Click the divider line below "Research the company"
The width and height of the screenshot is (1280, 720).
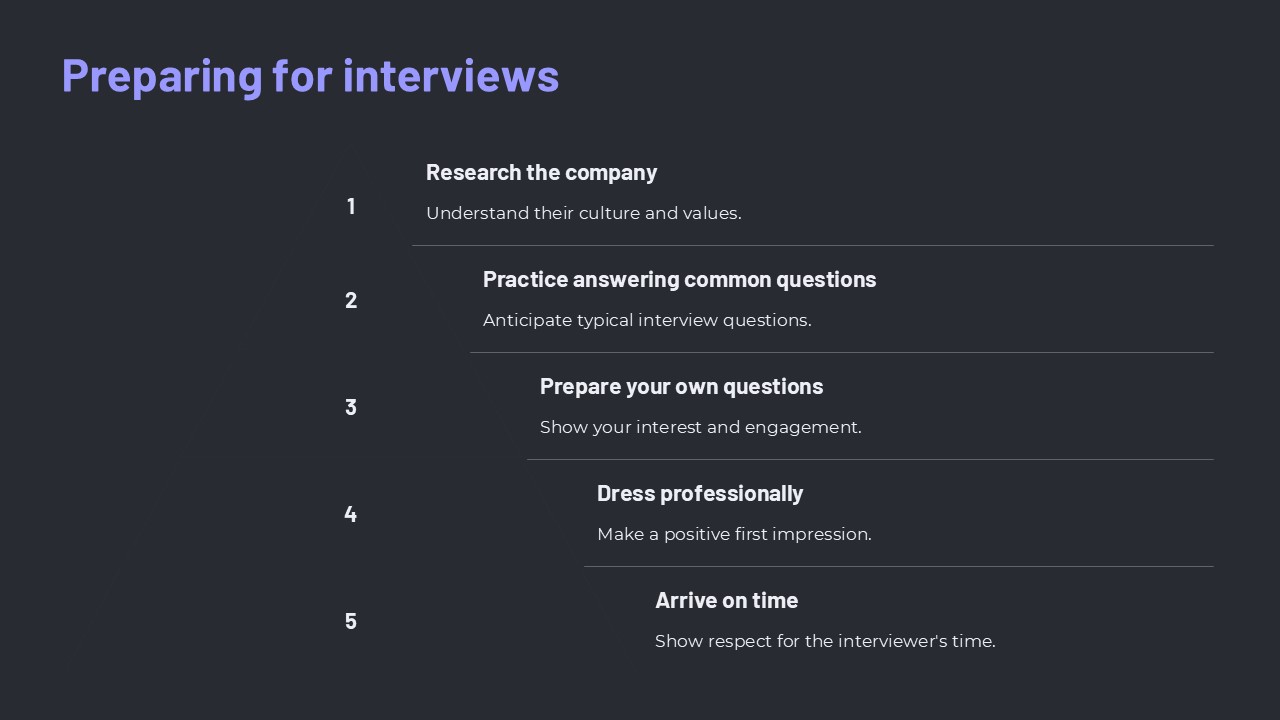pyautogui.click(x=812, y=245)
